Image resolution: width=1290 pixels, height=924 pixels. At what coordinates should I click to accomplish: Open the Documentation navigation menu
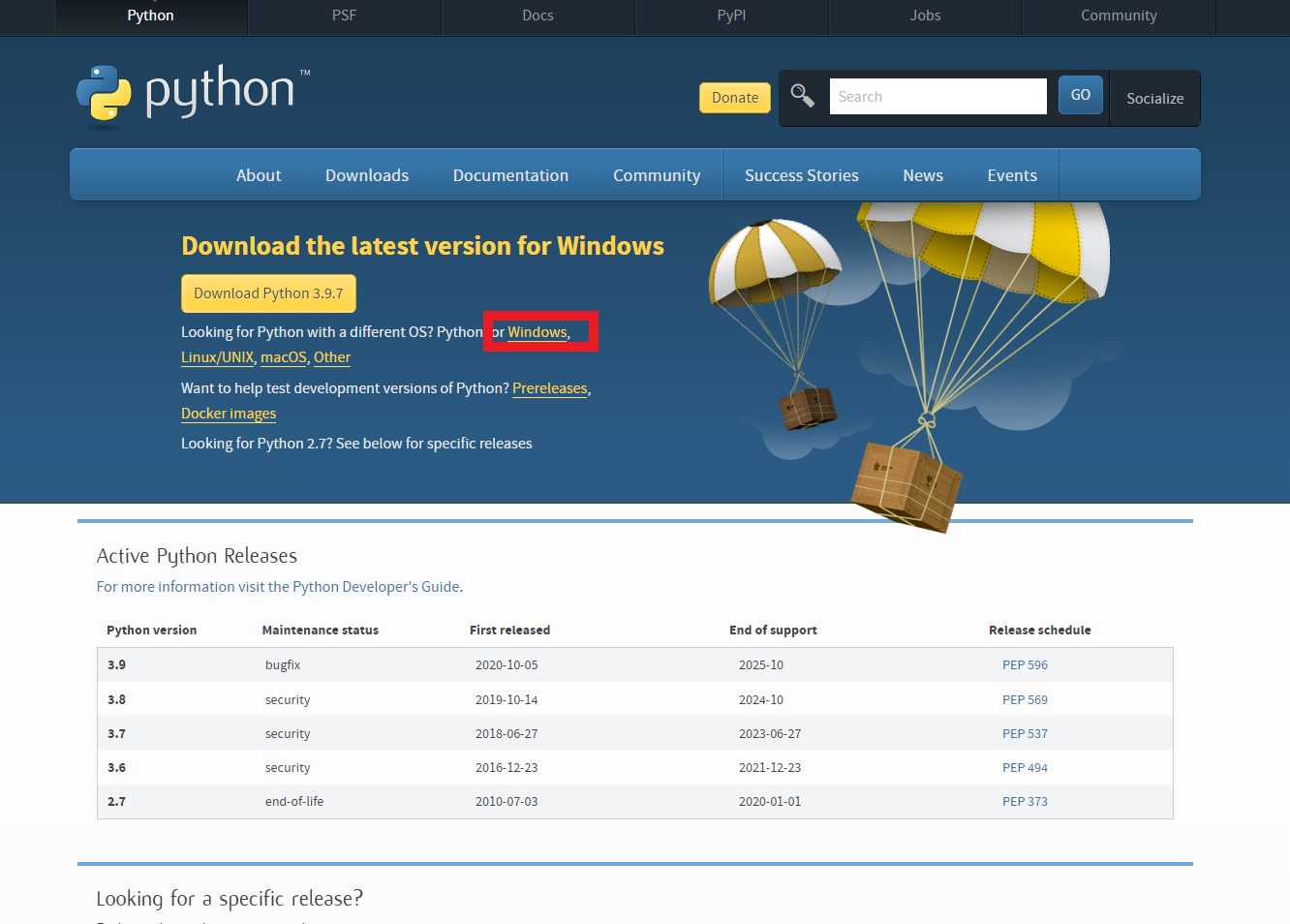(510, 175)
